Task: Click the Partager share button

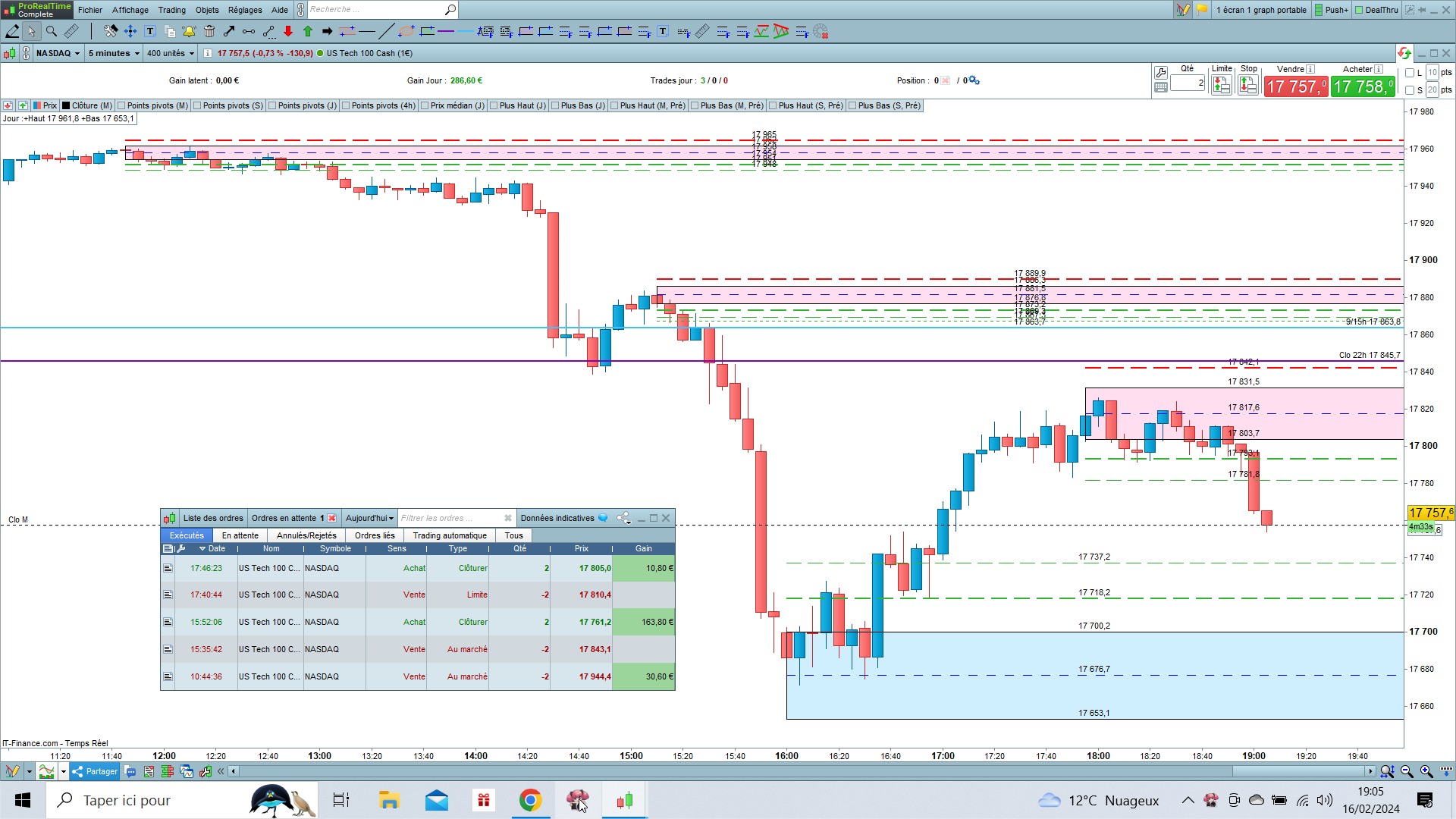Action: [x=95, y=771]
